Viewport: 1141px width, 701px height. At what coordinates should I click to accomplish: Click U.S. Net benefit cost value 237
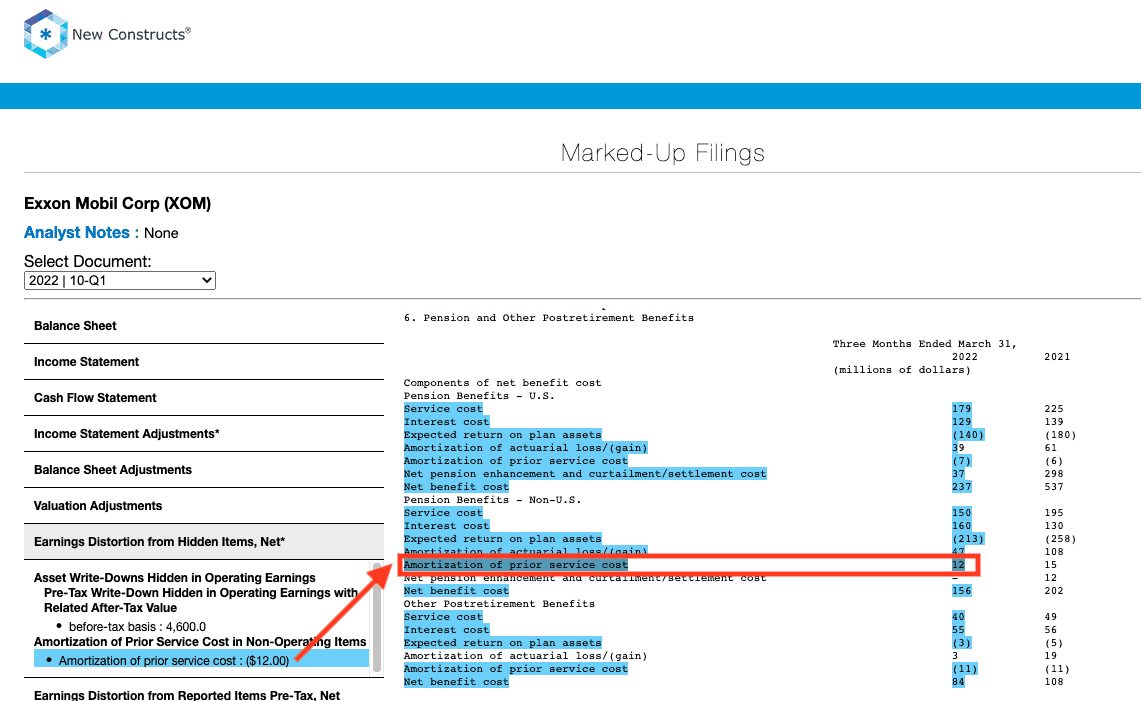pos(961,487)
